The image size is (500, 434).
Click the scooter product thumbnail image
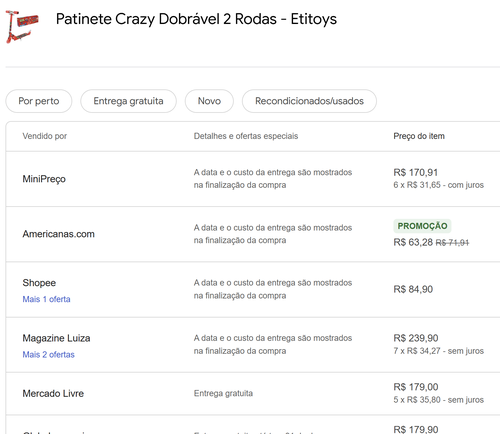point(22,27)
